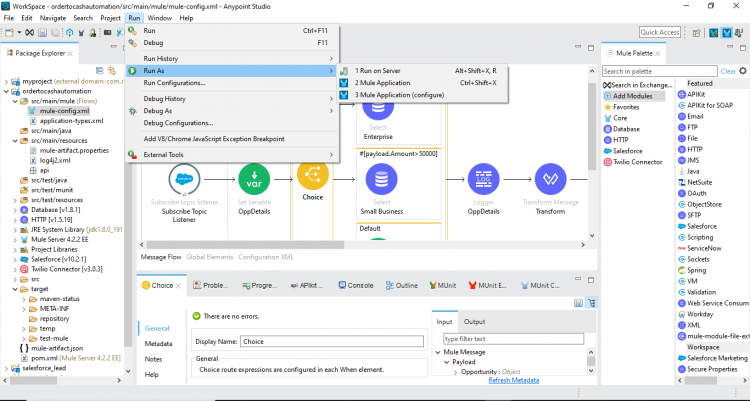This screenshot has height=401, width=750.
Task: Select pom.xml in Package Explorer
Action: 44,356
